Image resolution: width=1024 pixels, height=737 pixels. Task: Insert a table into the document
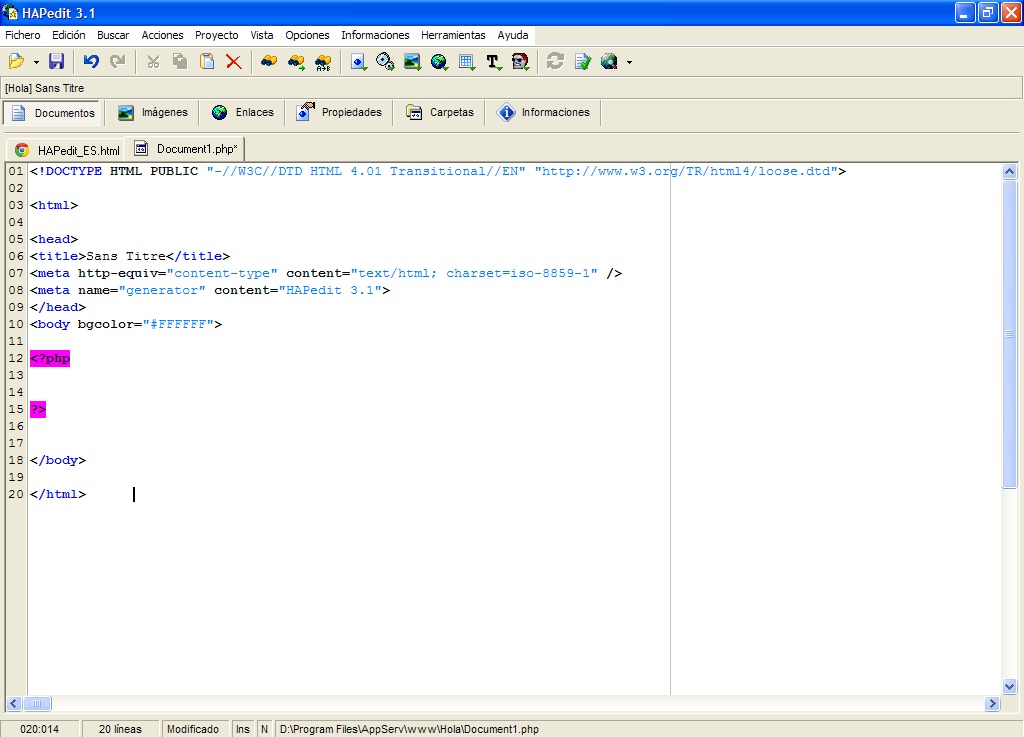[465, 61]
